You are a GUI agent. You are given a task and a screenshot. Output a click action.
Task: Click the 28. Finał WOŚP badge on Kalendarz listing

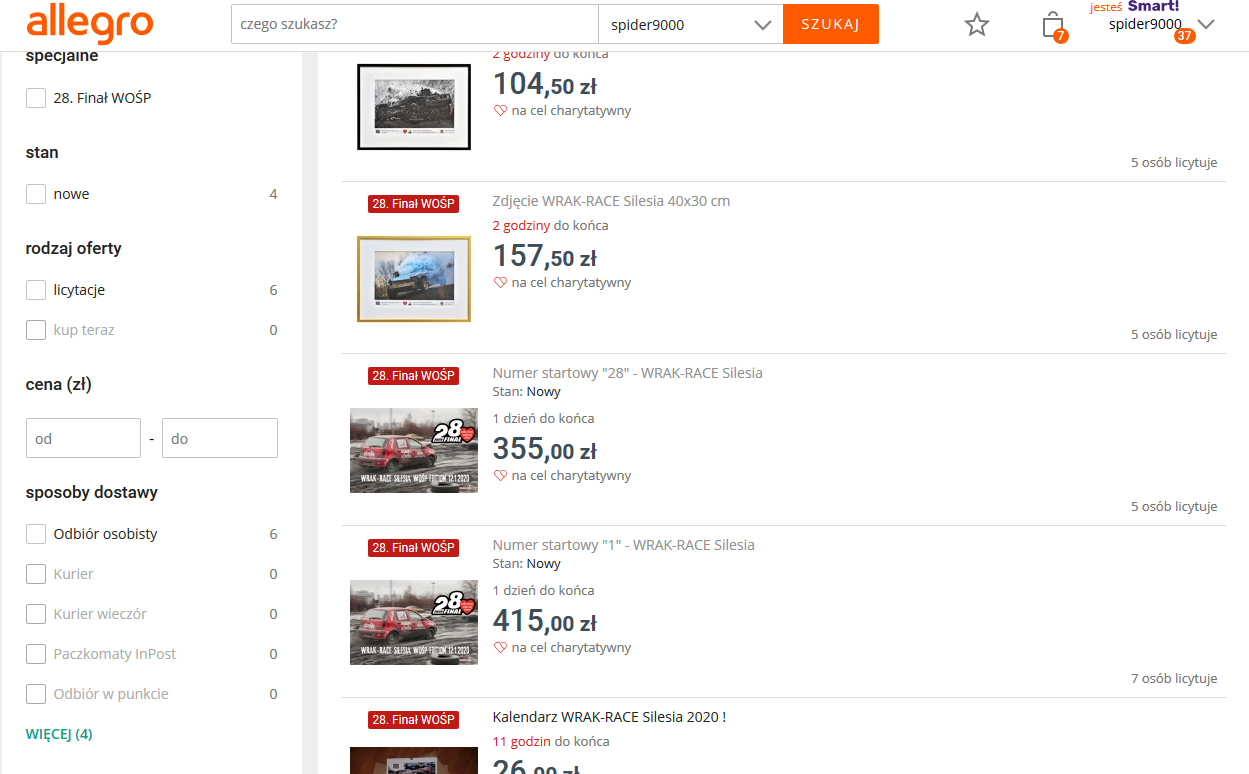tap(414, 720)
